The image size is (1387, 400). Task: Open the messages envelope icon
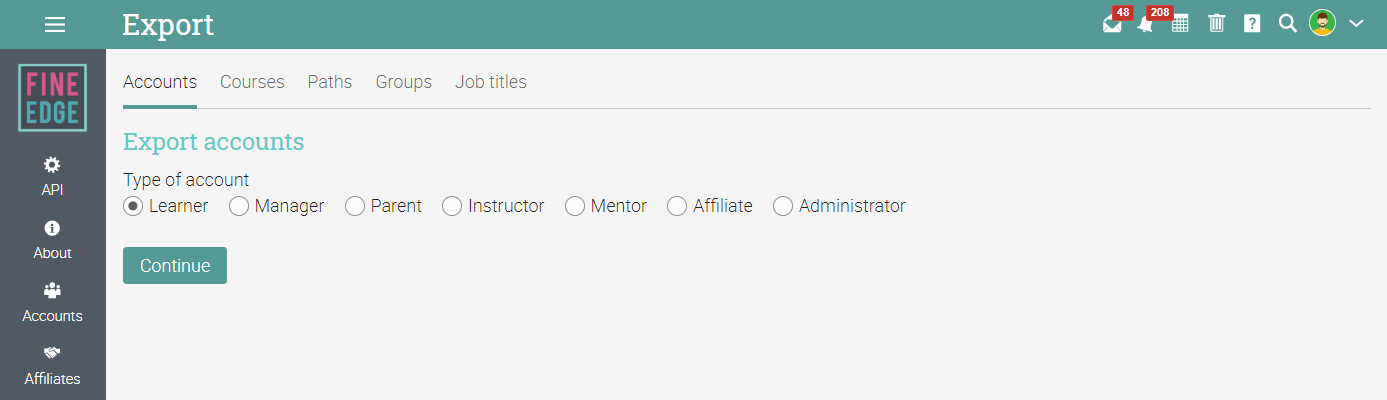point(1112,25)
